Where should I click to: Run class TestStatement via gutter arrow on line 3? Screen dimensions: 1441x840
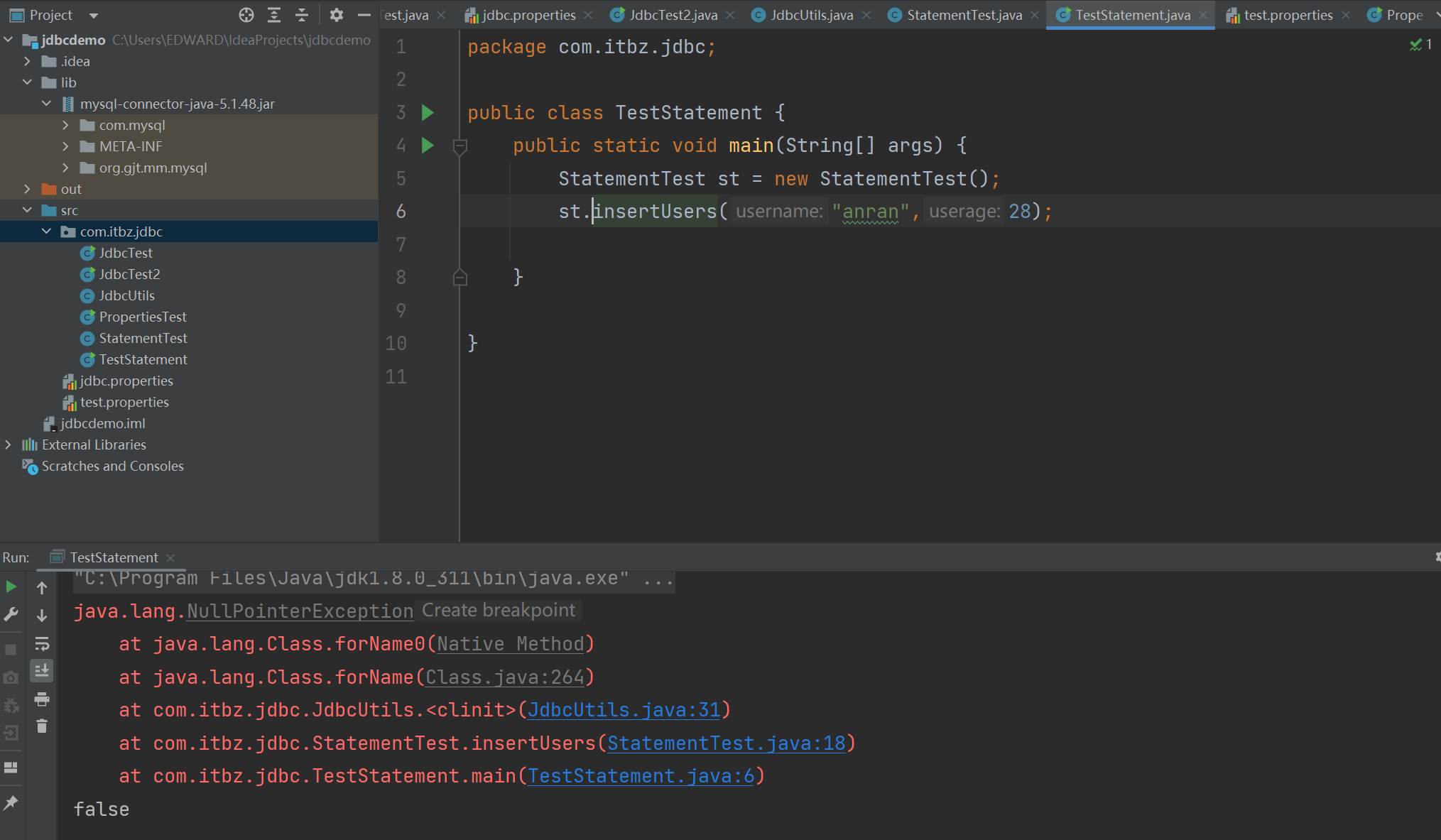[x=428, y=112]
